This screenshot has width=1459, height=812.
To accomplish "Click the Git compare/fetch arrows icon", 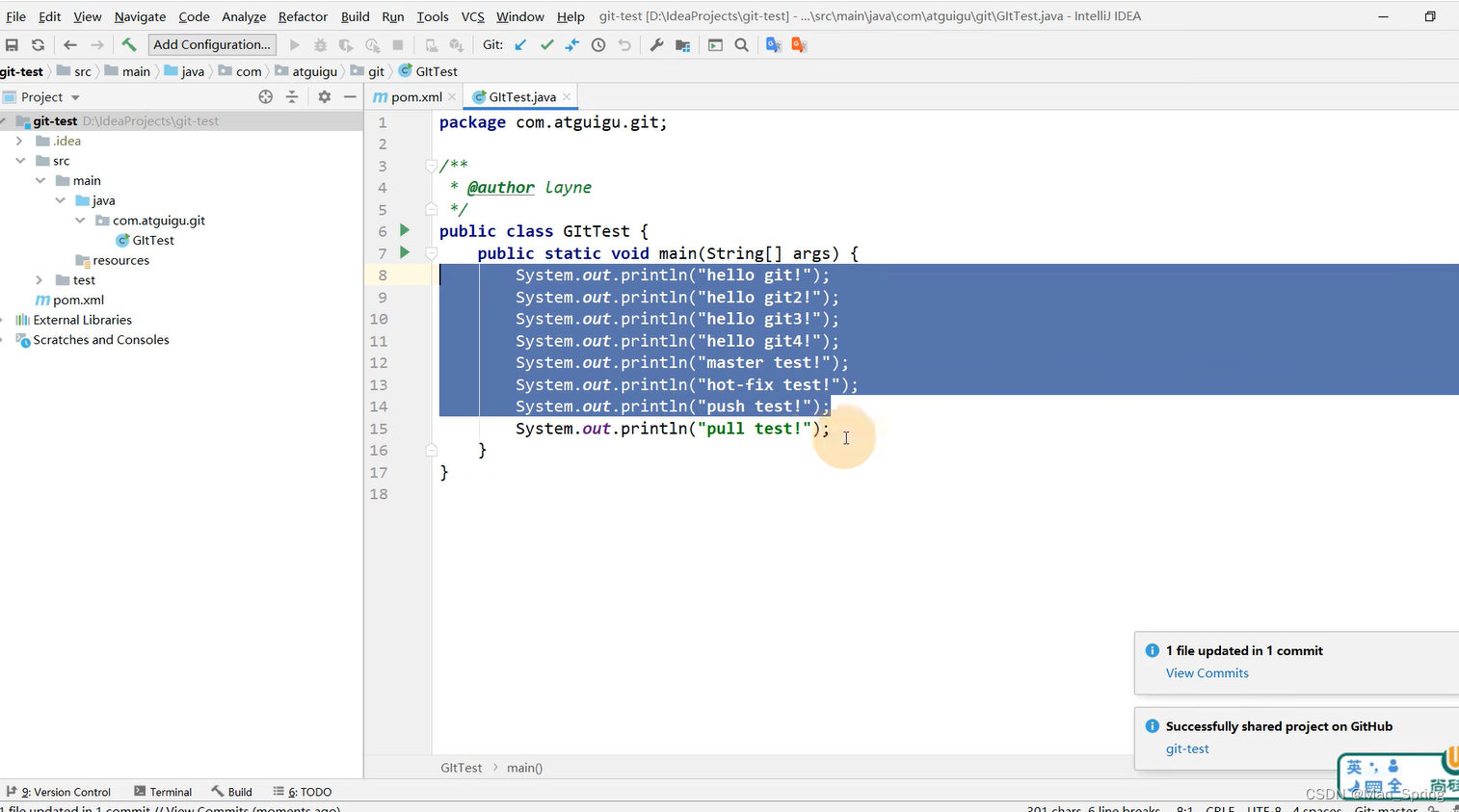I will click(x=571, y=45).
